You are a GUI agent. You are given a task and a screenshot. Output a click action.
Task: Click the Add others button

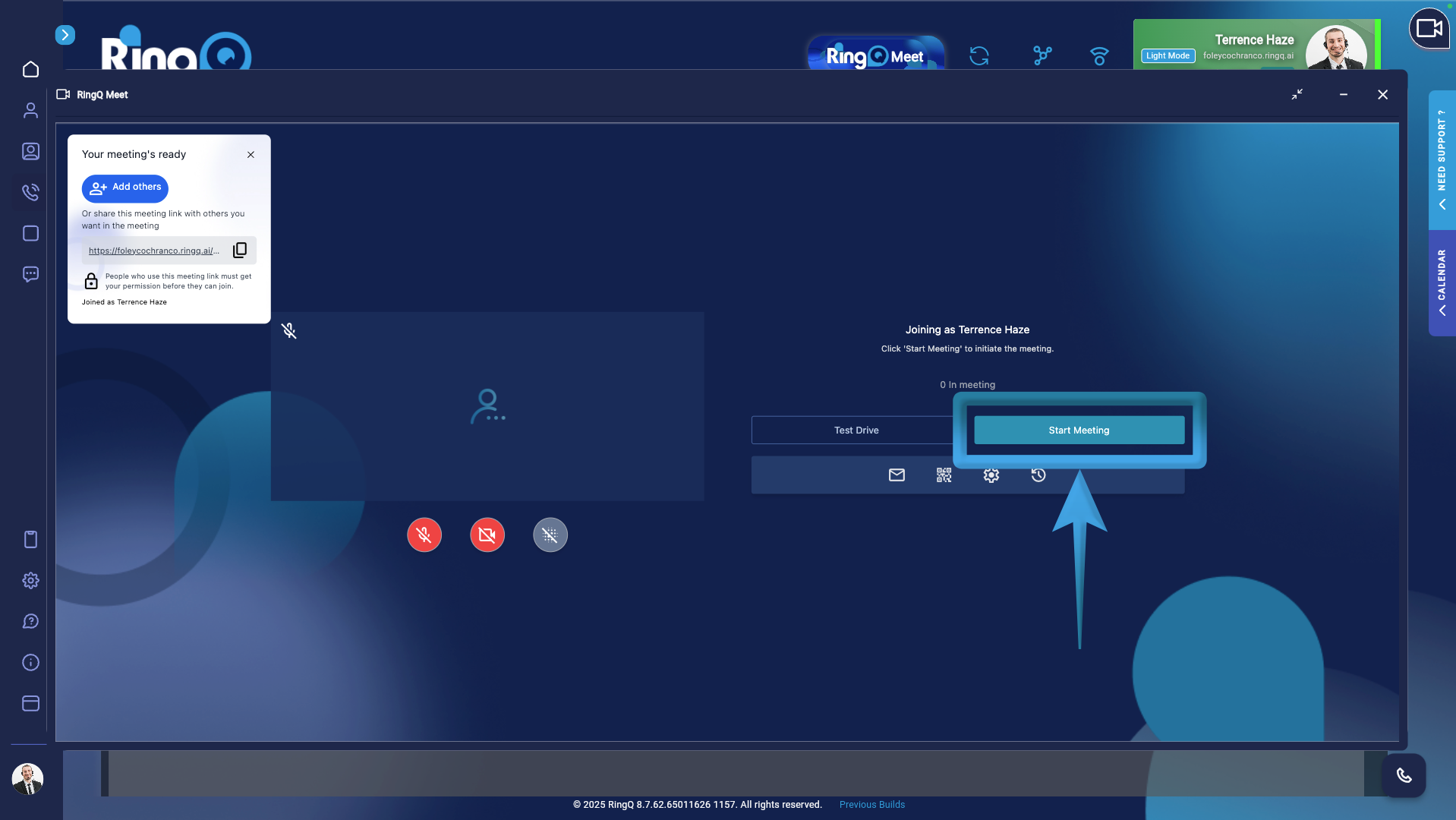pos(125,188)
